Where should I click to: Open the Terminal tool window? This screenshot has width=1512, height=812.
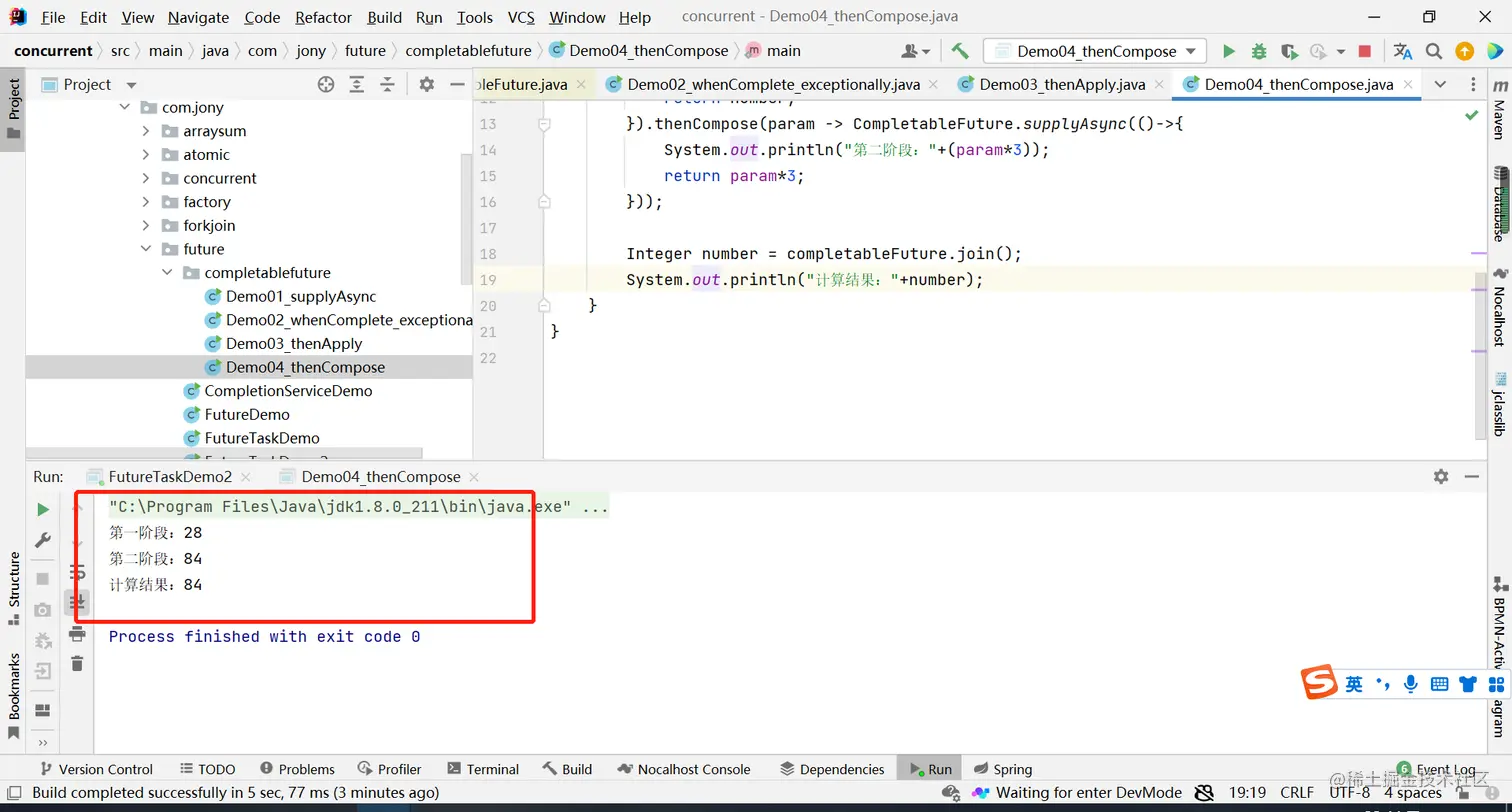(482, 769)
